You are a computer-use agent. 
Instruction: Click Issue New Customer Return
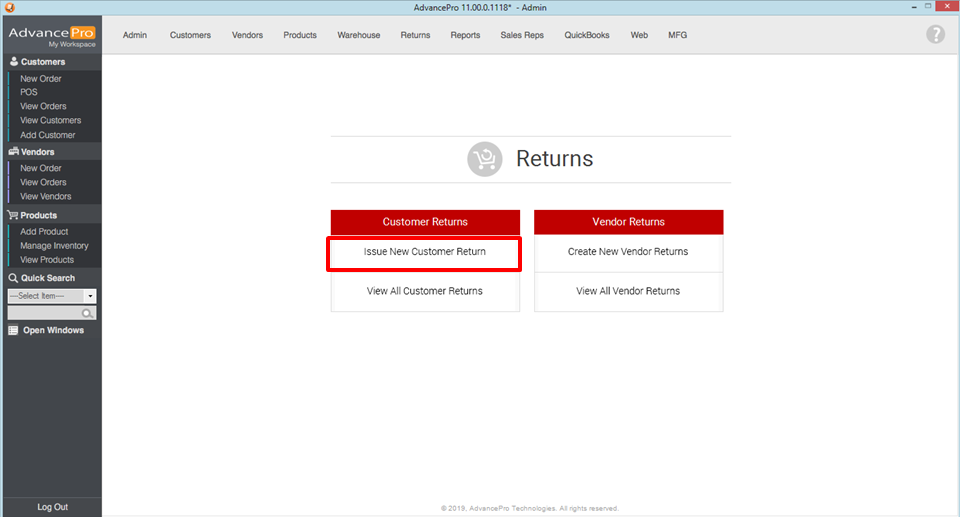tap(425, 252)
